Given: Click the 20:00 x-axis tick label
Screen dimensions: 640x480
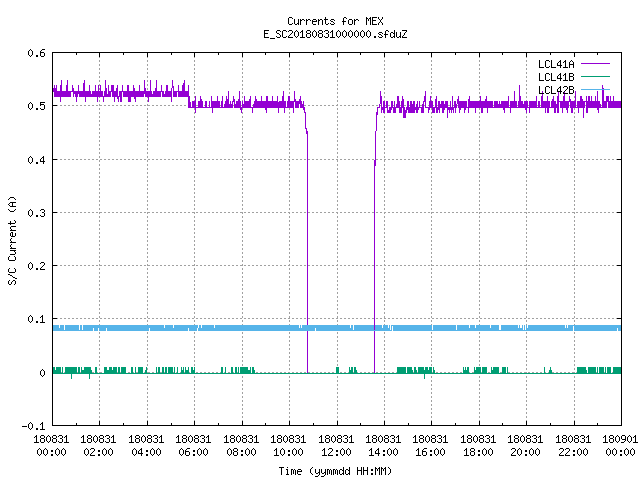Looking at the screenshot, I should point(525,452).
